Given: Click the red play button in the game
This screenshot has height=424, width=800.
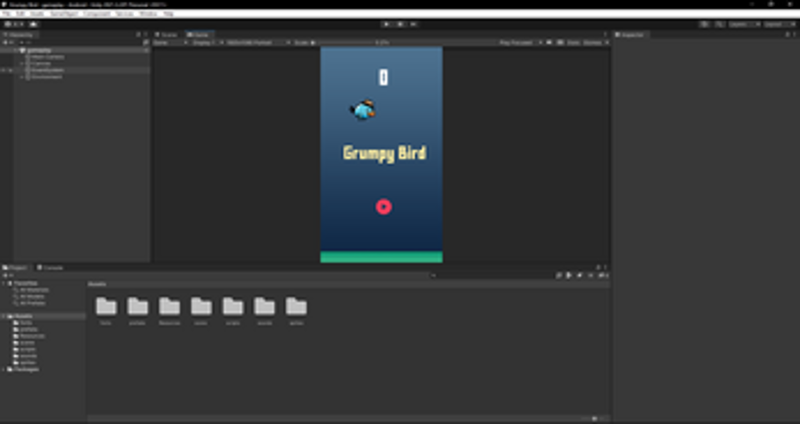Looking at the screenshot, I should (x=384, y=207).
